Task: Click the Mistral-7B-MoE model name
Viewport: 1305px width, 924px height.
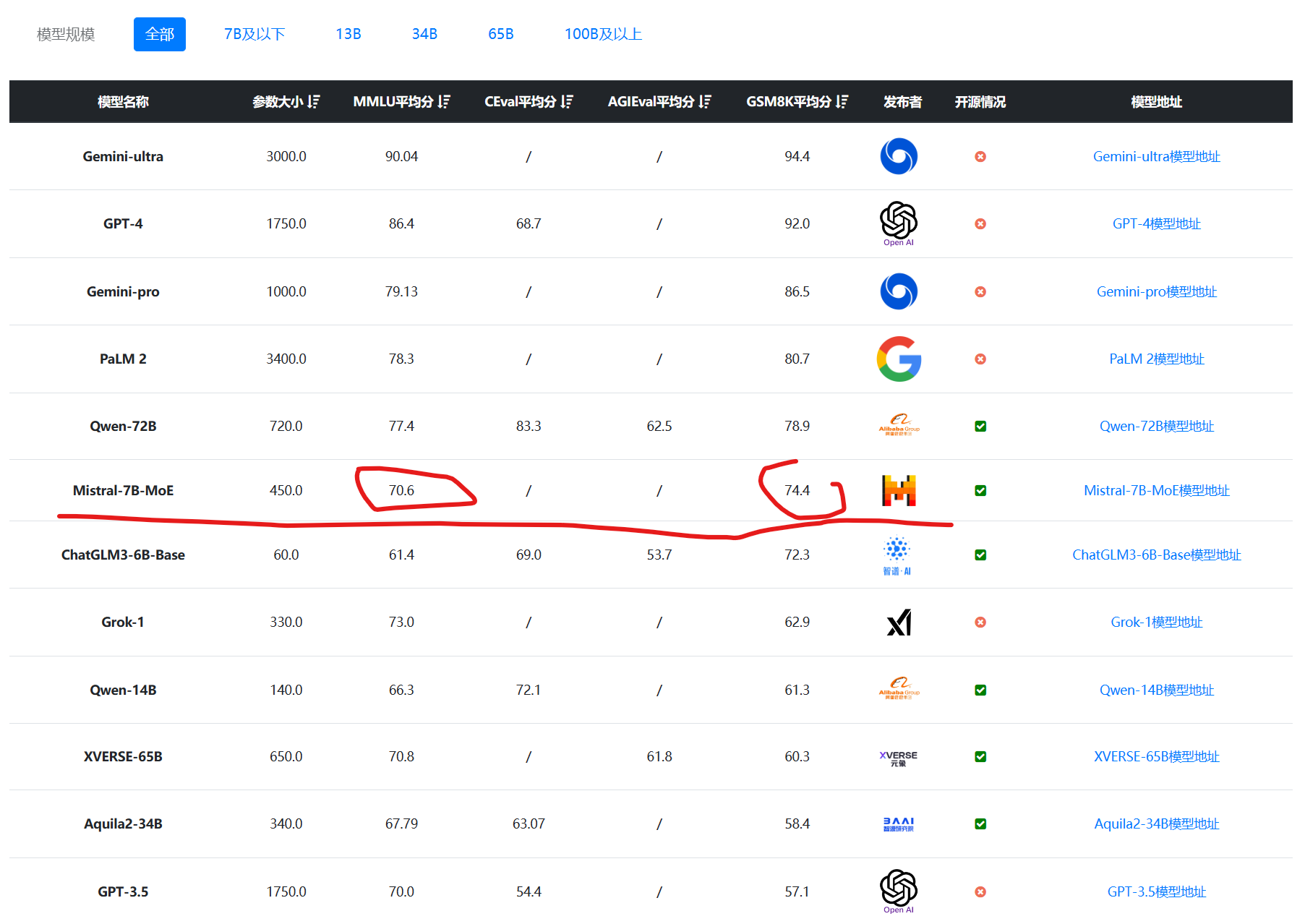Action: point(123,490)
